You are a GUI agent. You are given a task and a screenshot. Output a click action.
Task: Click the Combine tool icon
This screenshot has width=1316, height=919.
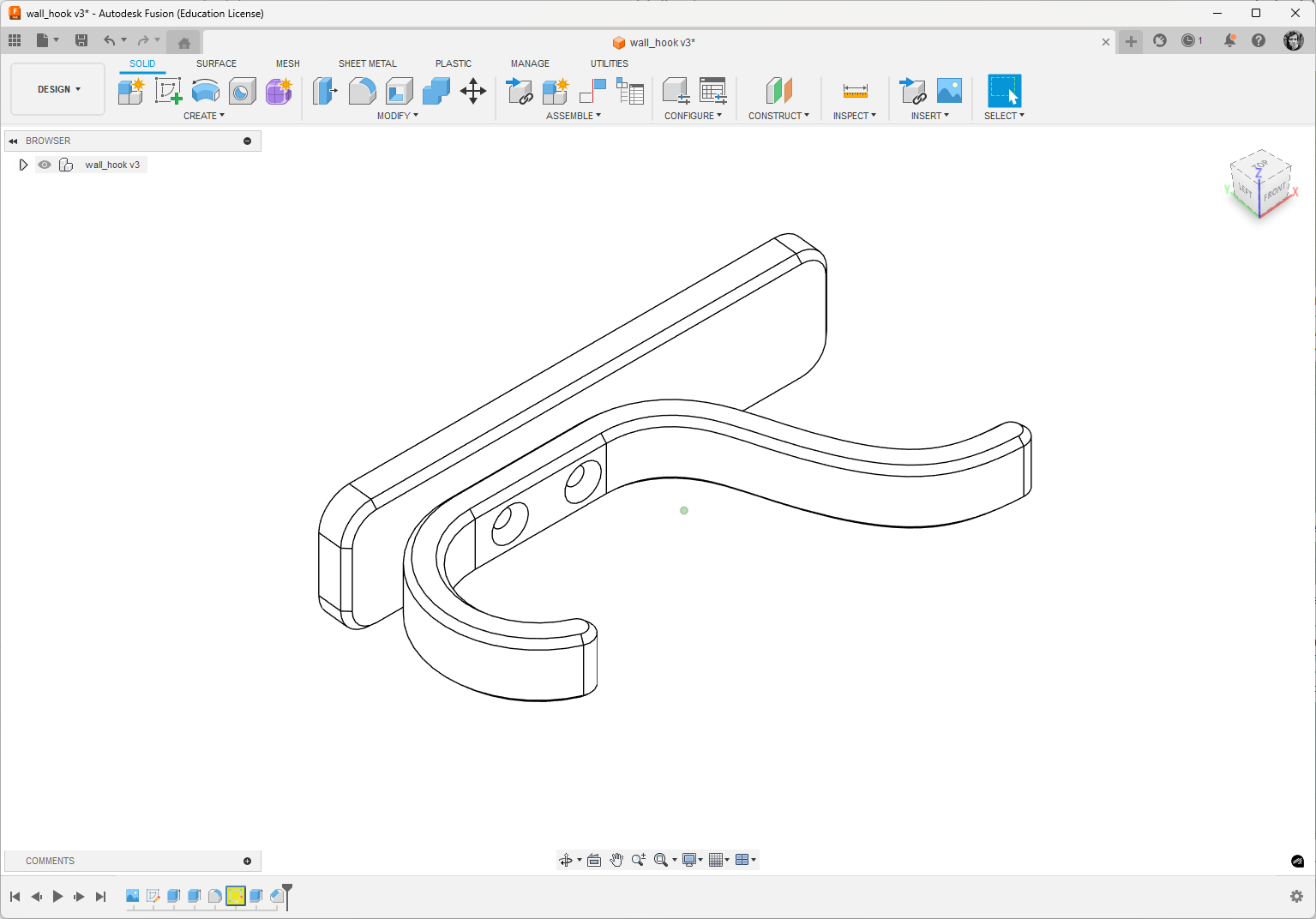(436, 91)
